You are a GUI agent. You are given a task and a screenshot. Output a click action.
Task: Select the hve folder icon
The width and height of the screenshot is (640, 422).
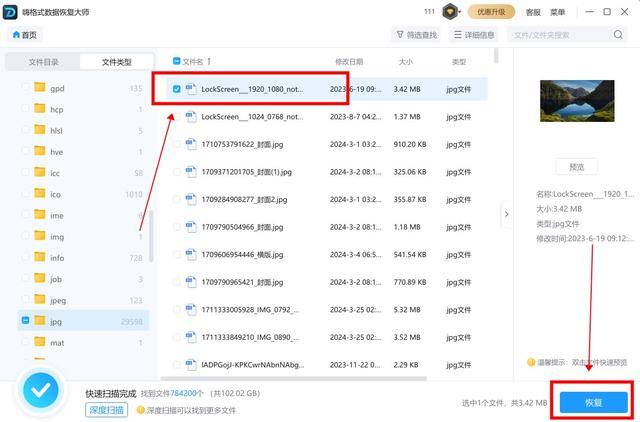[x=40, y=151]
